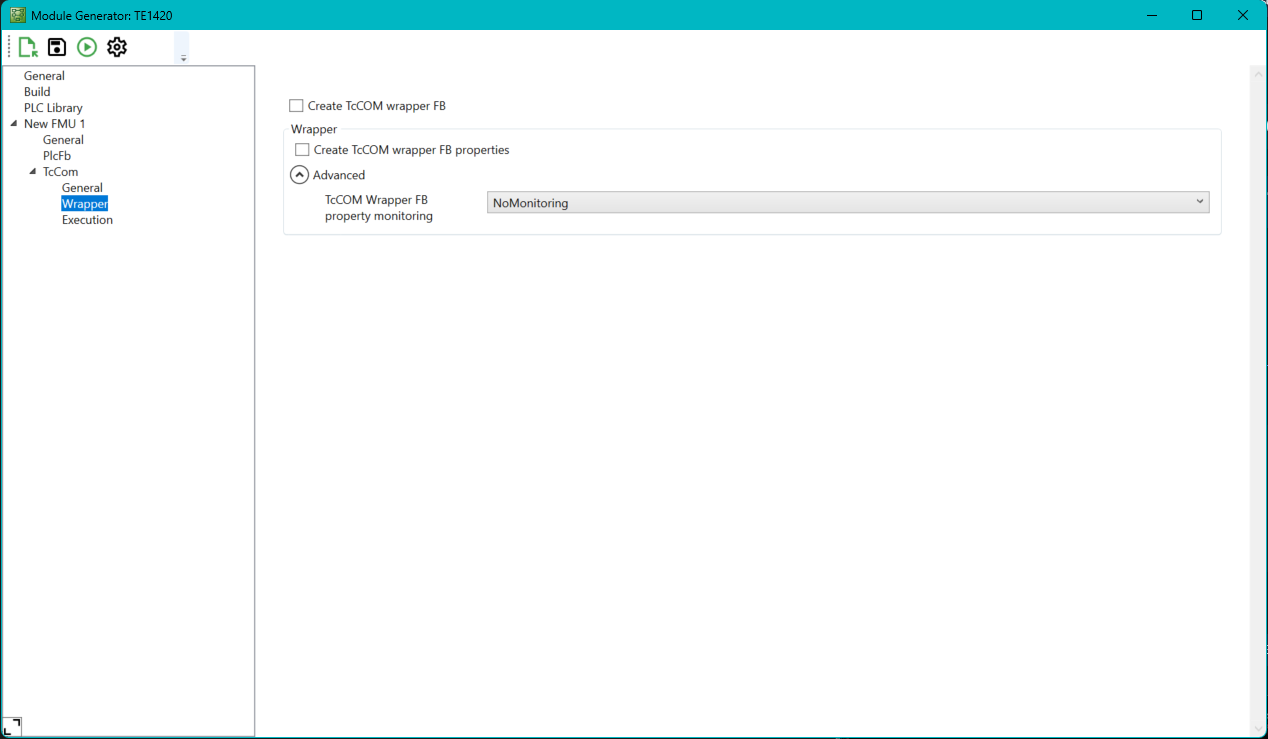Click the Module Generator app icon in titlebar
Viewport: 1268px width, 739px height.
coord(16,14)
